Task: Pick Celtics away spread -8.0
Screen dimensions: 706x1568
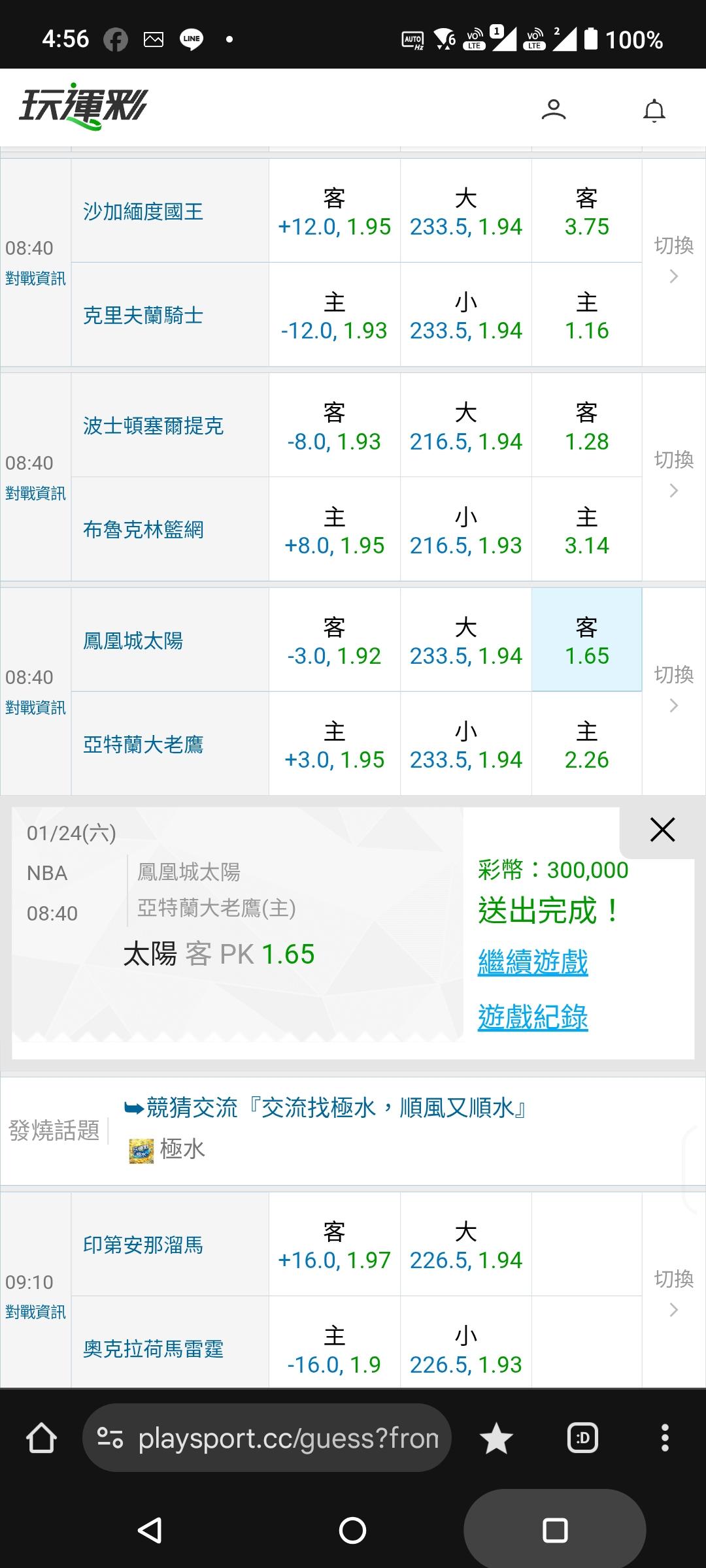Action: point(334,426)
